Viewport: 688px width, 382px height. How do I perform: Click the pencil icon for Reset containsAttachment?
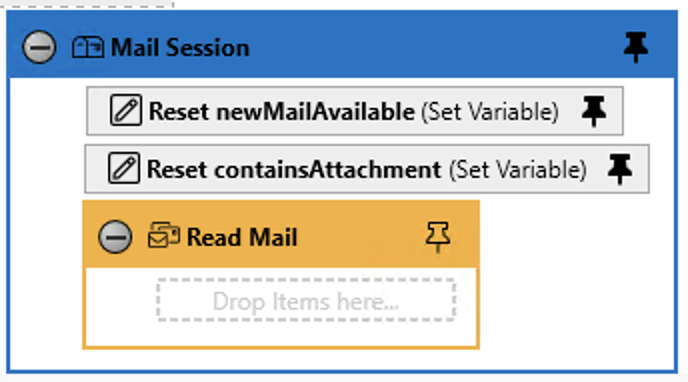click(x=124, y=168)
